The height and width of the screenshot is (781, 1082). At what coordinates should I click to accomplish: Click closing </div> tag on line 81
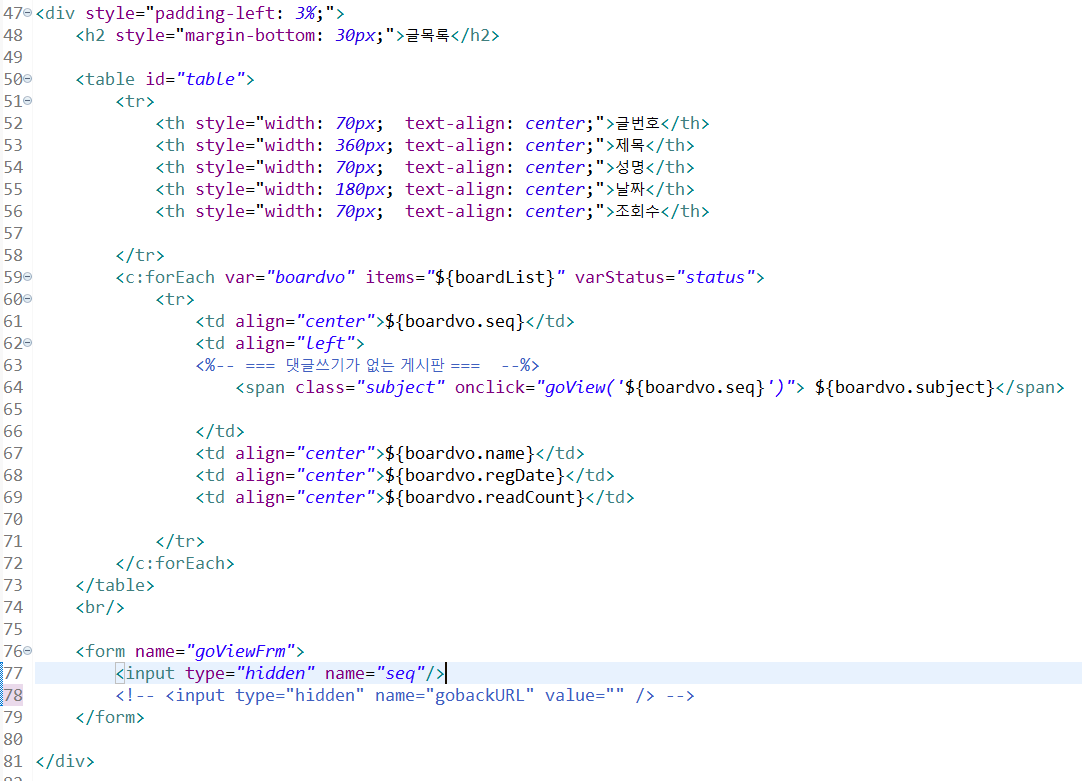coord(65,762)
